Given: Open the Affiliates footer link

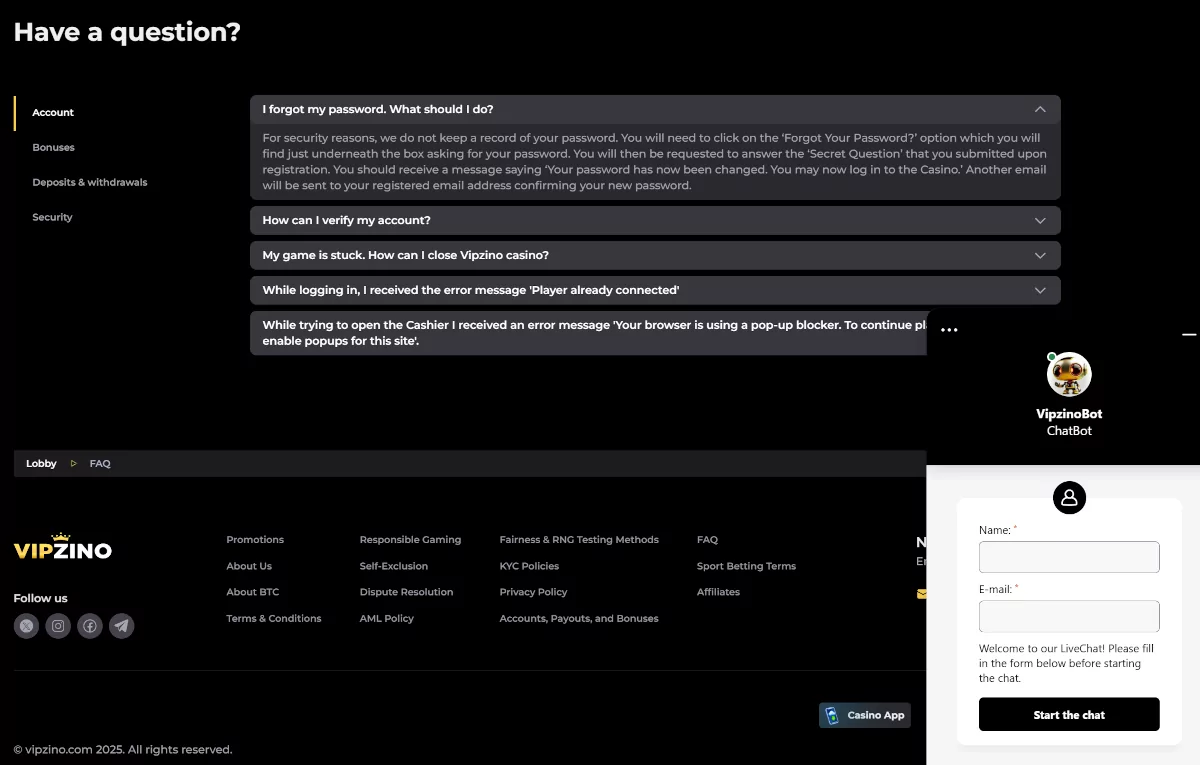Looking at the screenshot, I should (x=718, y=592).
